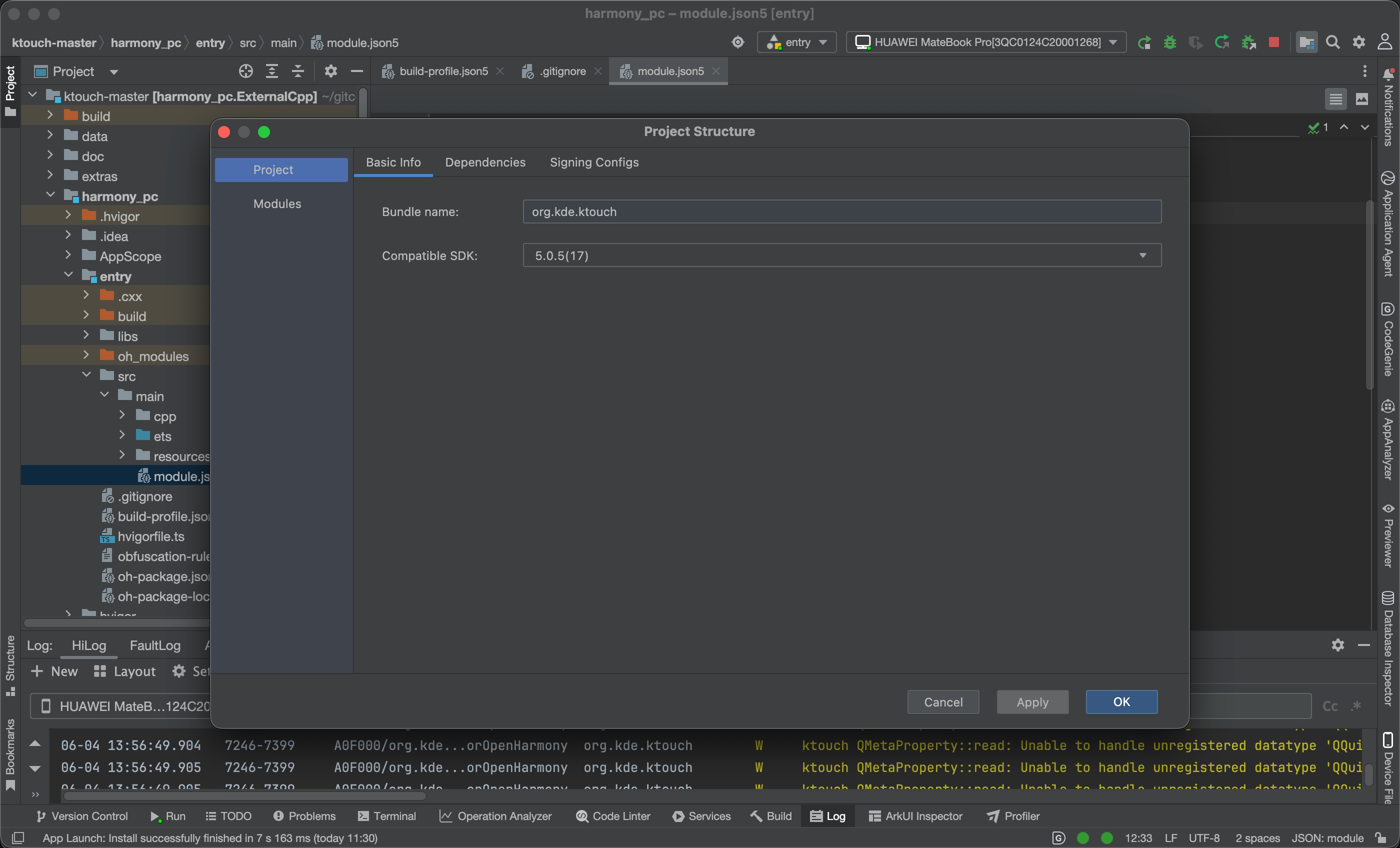Click scroll-up arrow in HiLog gutter

(x=34, y=744)
